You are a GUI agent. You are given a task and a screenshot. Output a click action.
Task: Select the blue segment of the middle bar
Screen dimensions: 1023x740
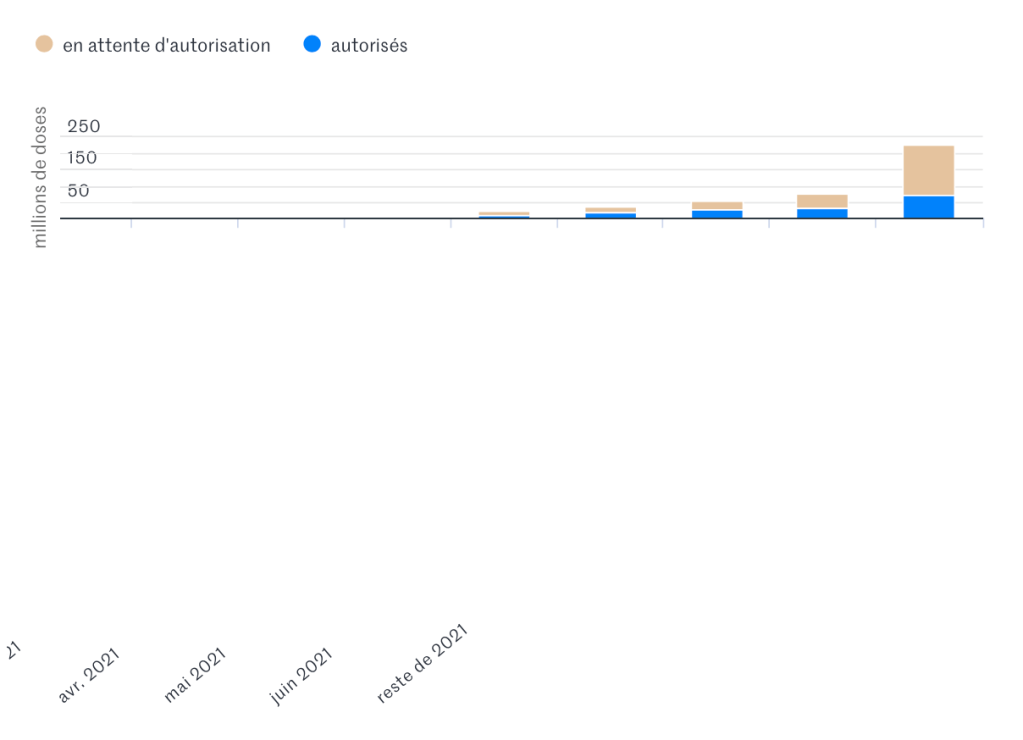[717, 214]
